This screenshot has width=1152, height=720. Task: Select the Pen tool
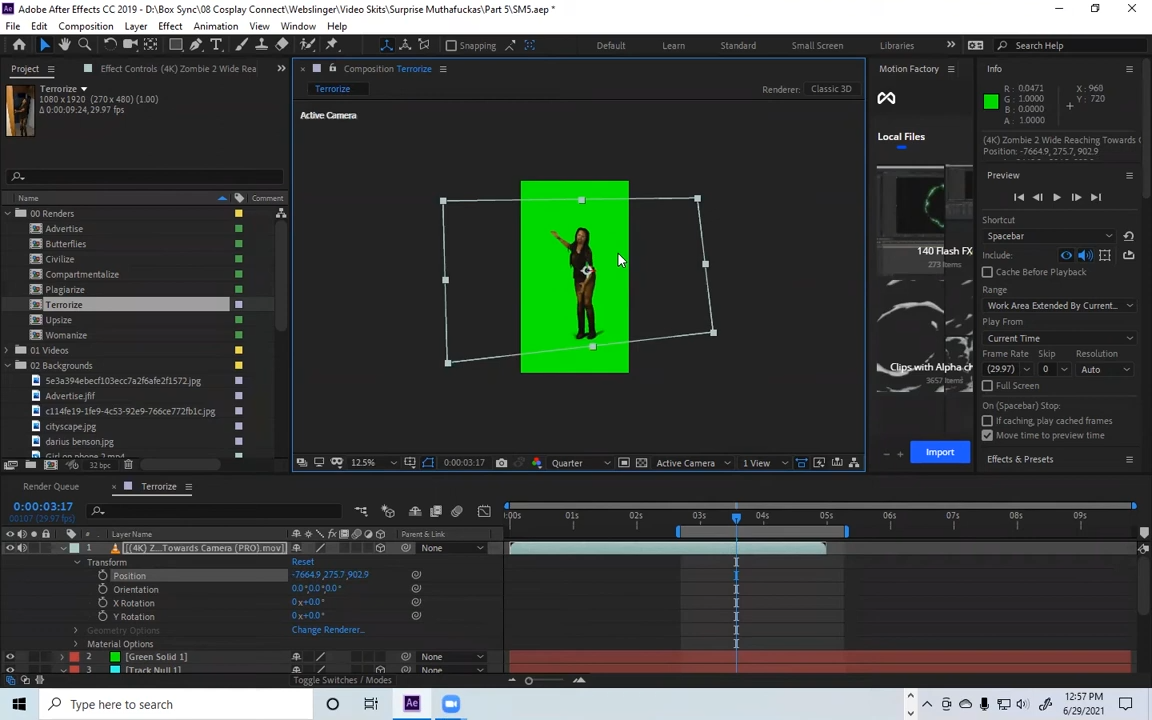pyautogui.click(x=196, y=45)
